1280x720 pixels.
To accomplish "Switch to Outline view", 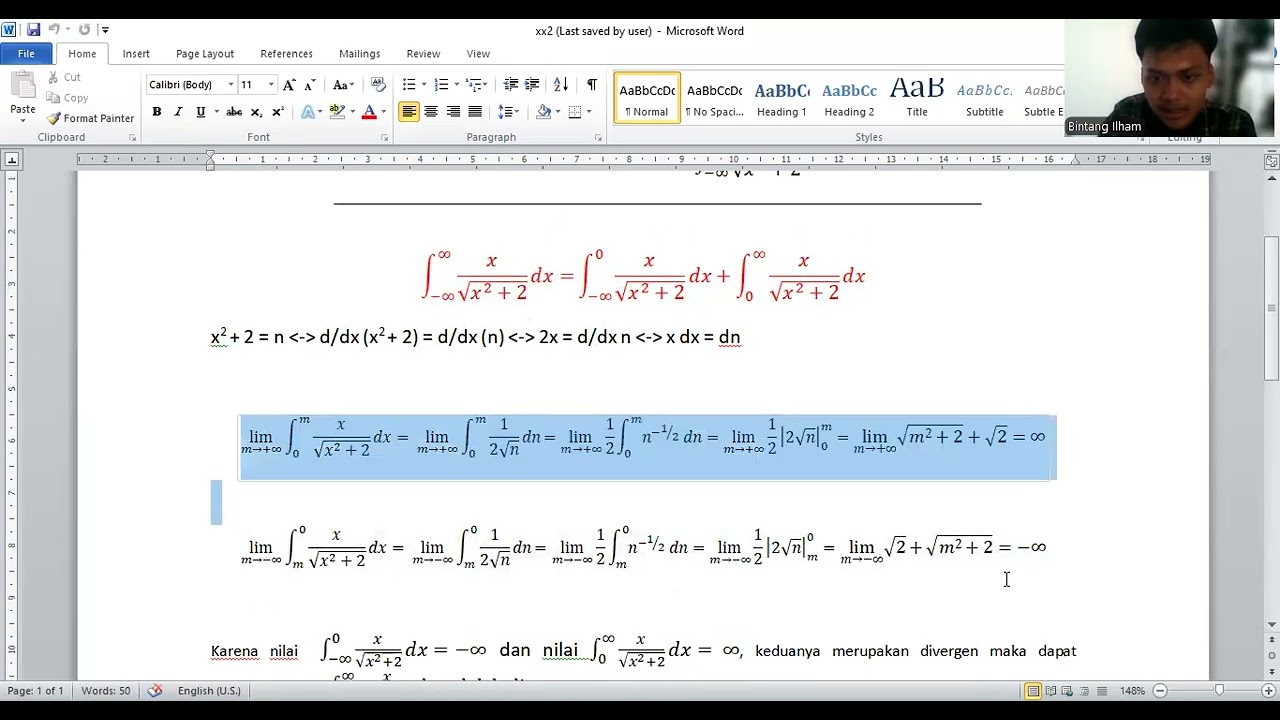I will [x=1084, y=691].
